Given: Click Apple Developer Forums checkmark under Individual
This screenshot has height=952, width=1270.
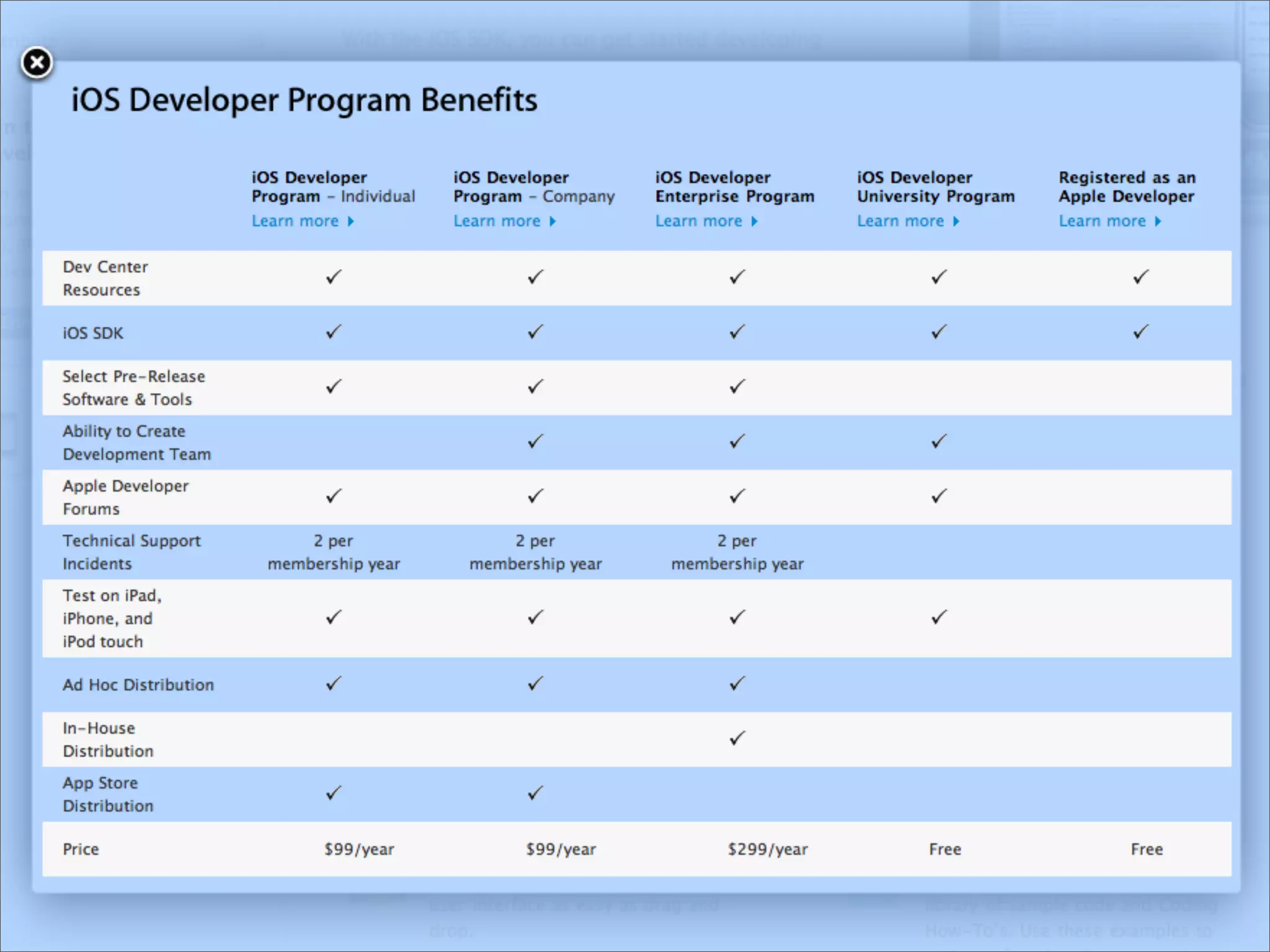Looking at the screenshot, I should [334, 496].
